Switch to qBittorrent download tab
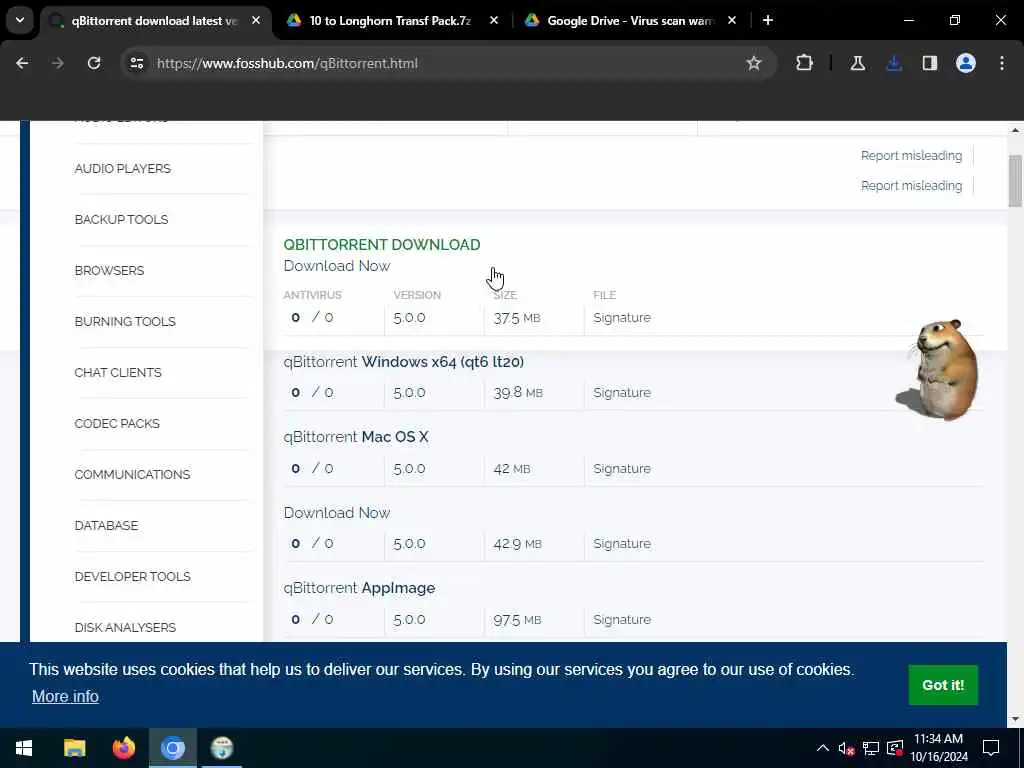 coord(155,20)
